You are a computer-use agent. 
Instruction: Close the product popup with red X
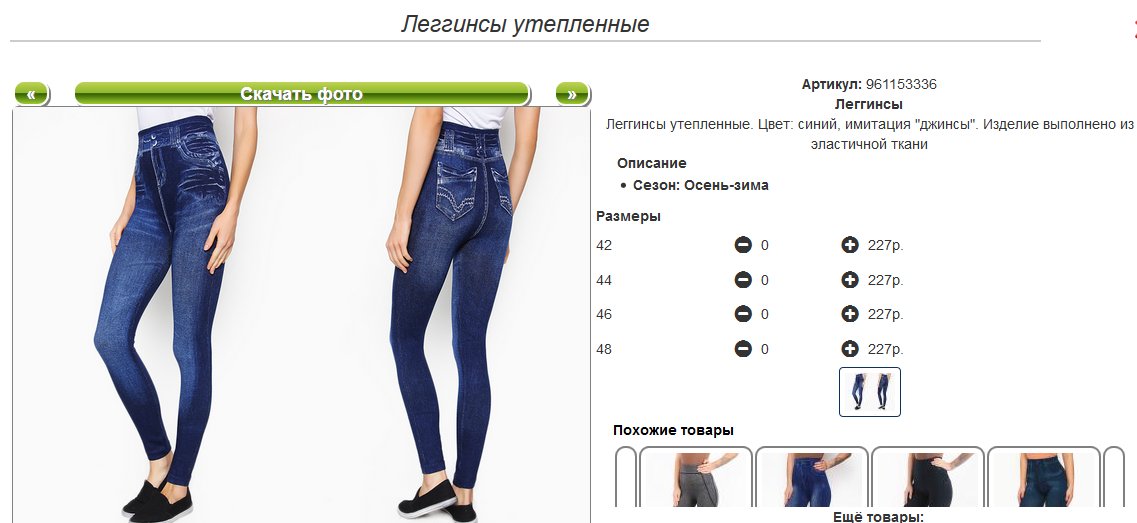pos(1133,29)
